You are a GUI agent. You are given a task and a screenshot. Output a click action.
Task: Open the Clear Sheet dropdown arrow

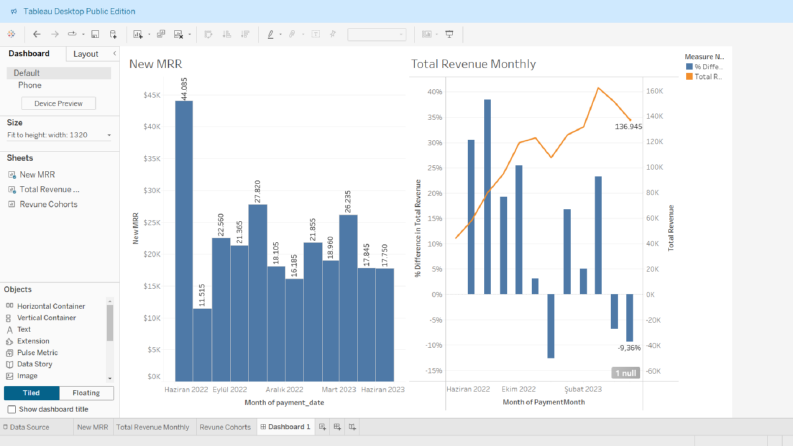189,34
